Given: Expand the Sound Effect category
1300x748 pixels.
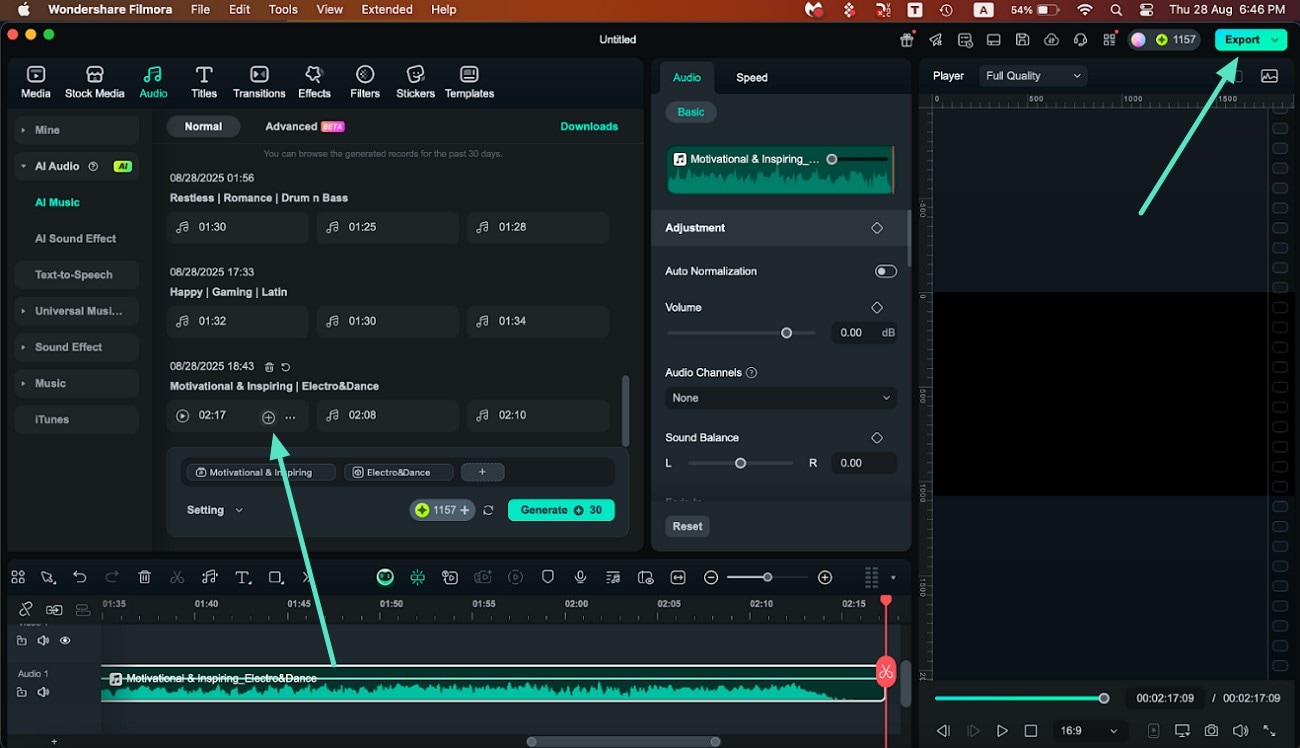Looking at the screenshot, I should [x=77, y=347].
